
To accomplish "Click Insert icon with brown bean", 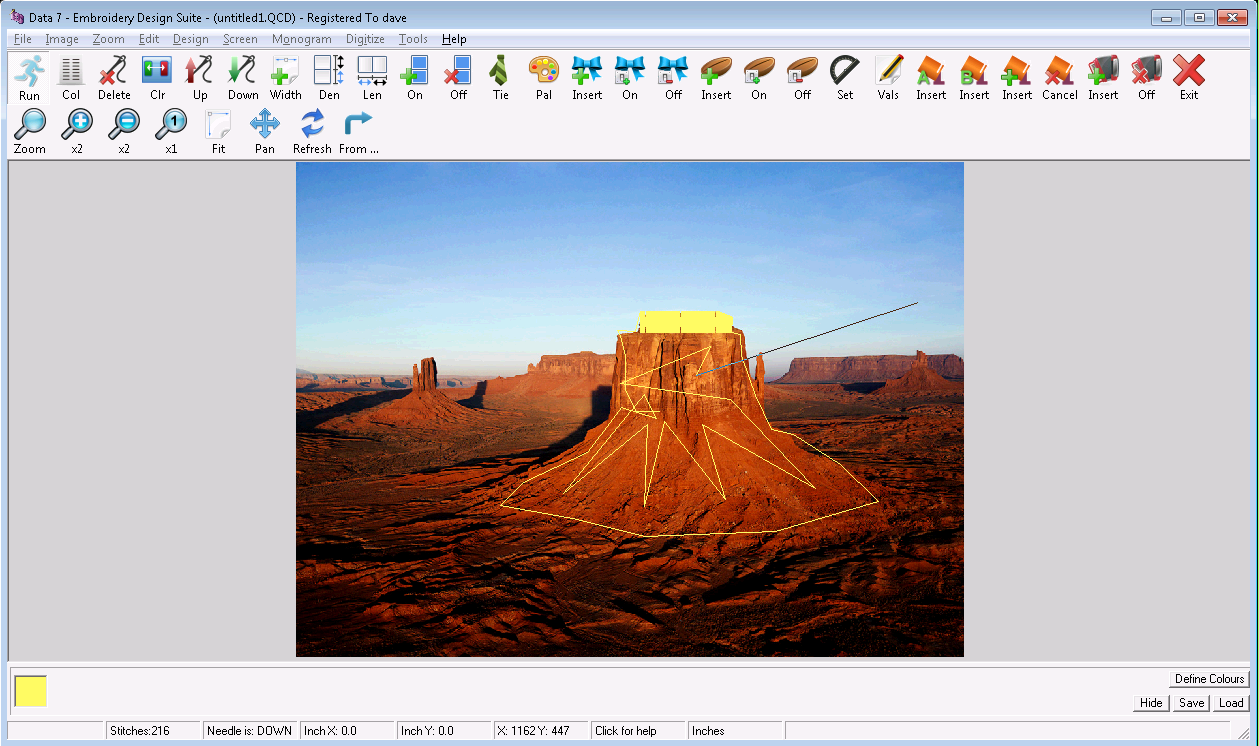I will [716, 71].
